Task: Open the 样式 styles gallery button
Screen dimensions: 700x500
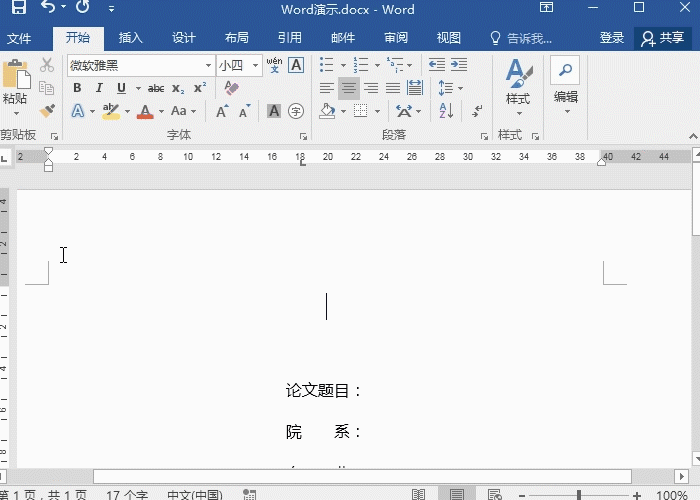Action: pyautogui.click(x=518, y=87)
